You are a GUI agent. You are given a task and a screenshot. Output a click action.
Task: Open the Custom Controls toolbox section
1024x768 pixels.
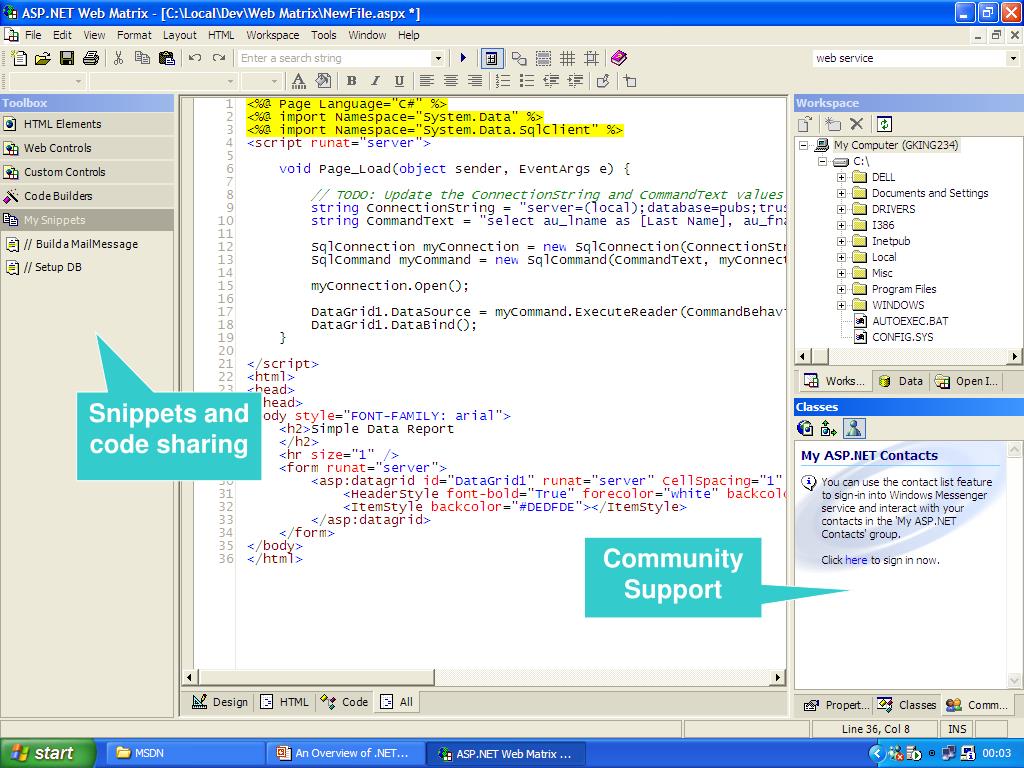point(87,172)
